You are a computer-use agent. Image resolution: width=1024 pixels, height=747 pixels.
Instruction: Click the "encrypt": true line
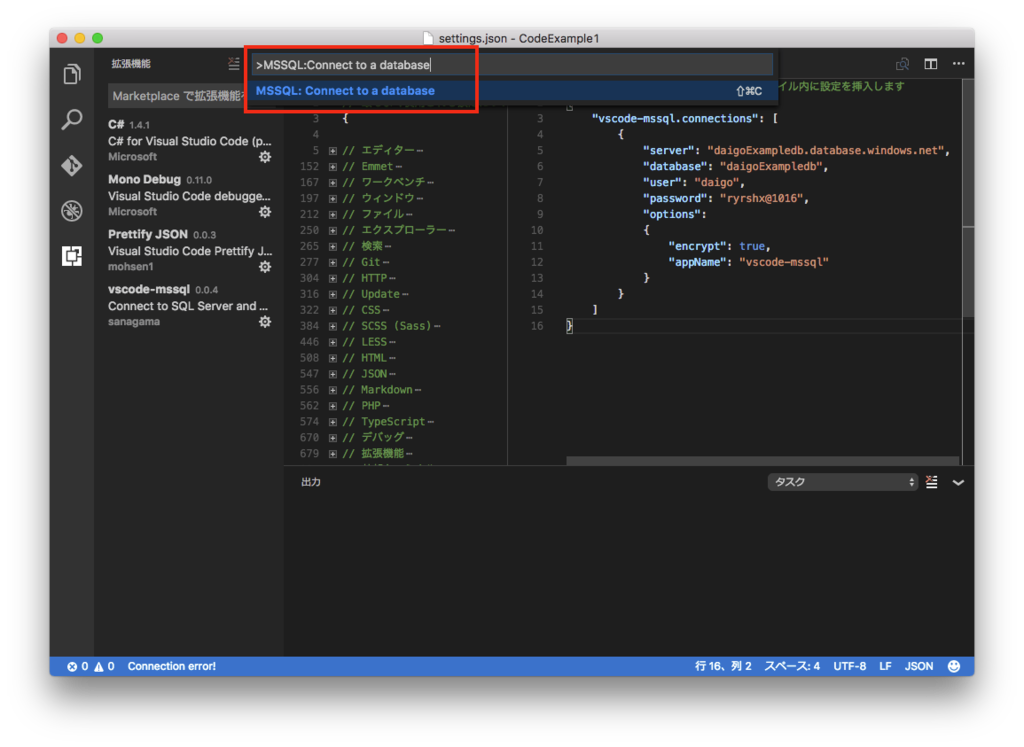tap(719, 246)
